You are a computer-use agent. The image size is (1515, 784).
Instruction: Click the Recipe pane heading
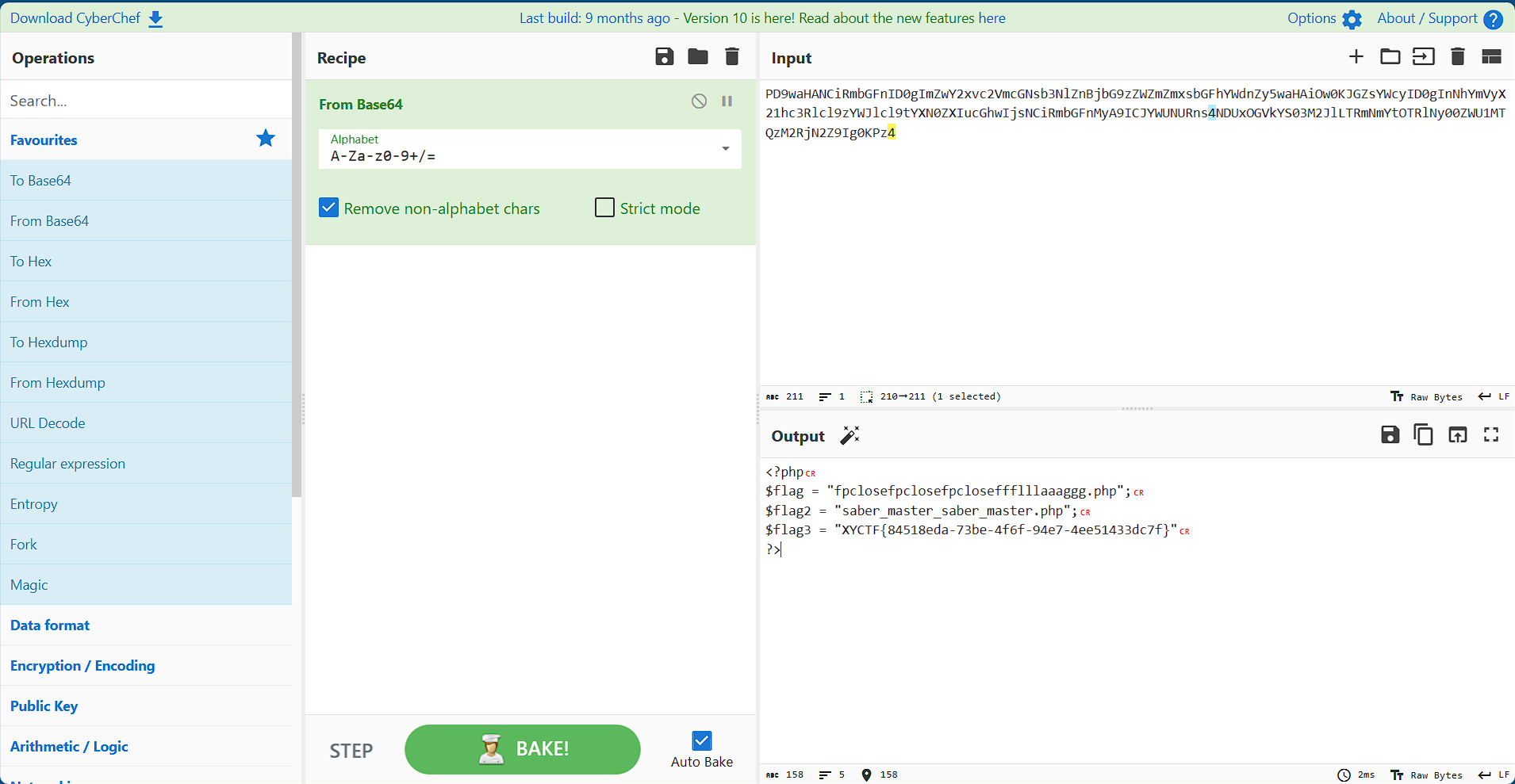341,58
